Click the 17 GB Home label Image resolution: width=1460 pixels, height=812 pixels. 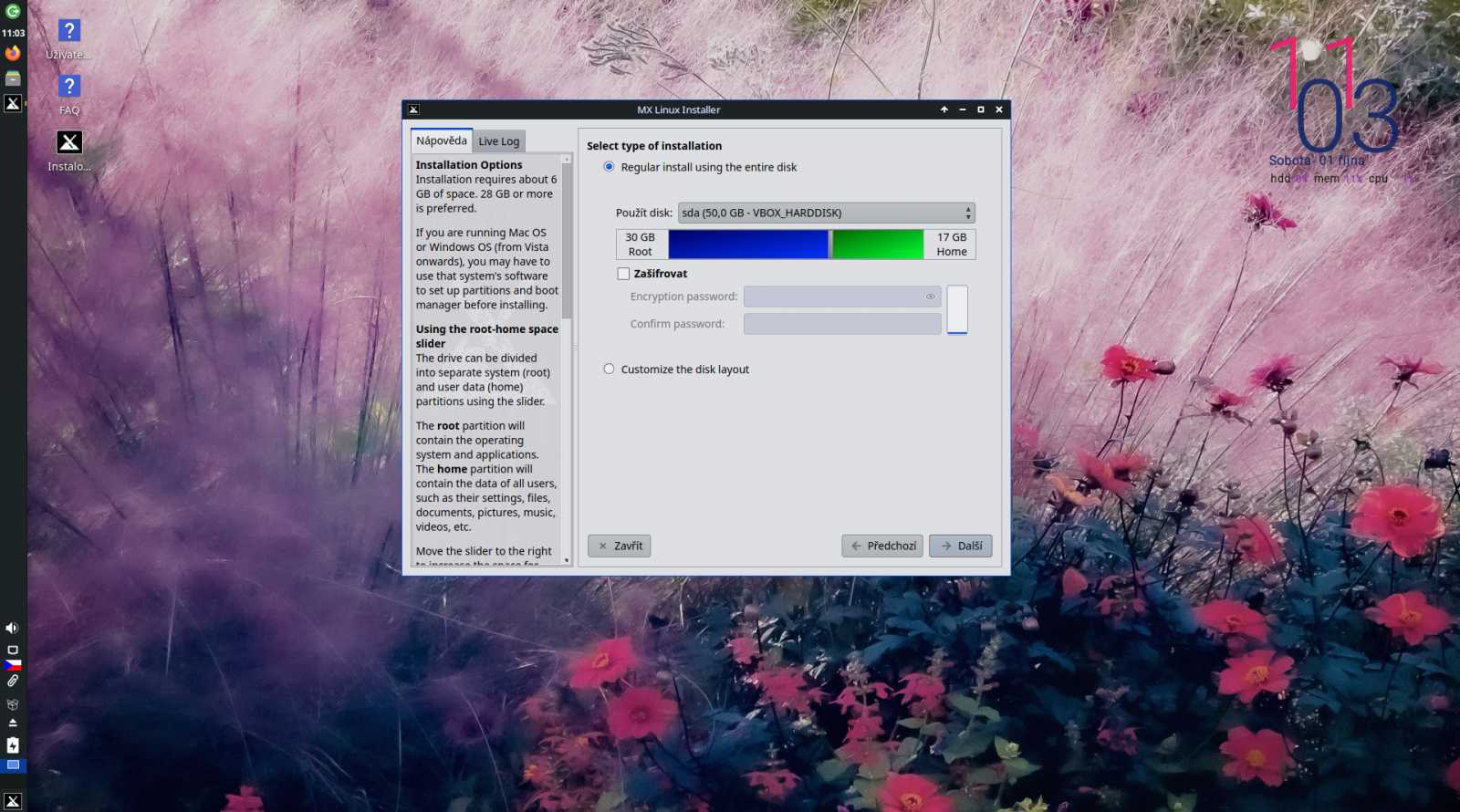(952, 245)
